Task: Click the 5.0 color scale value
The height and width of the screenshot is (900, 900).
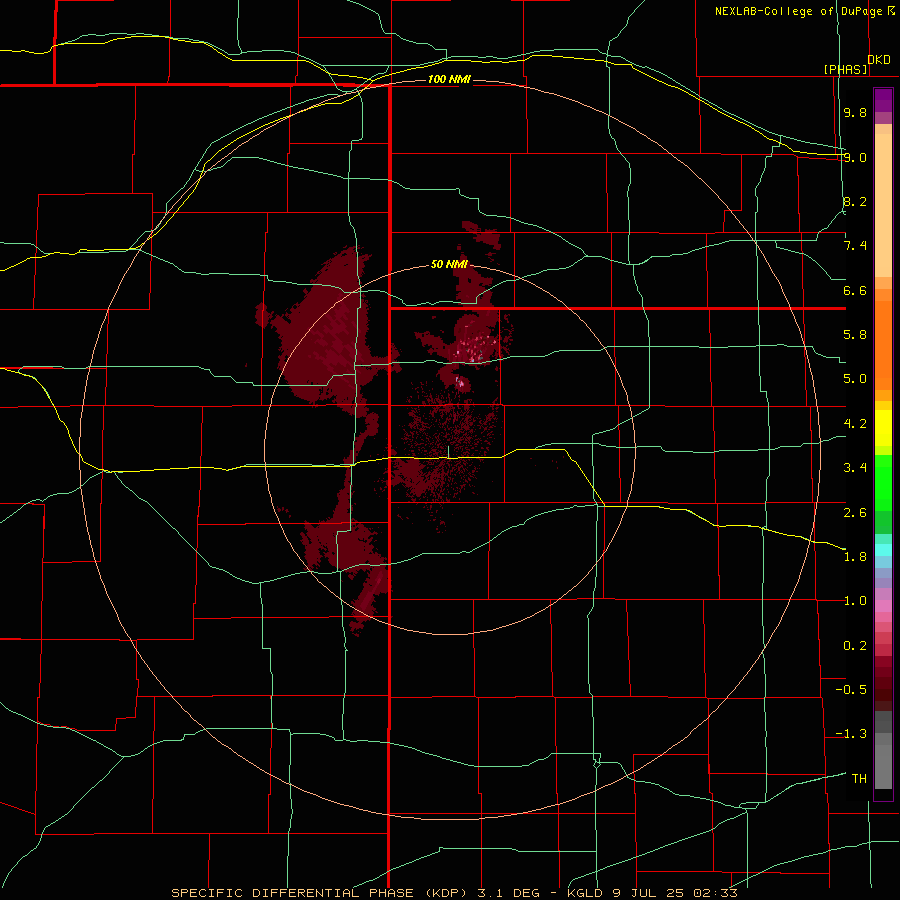Action: (x=855, y=379)
